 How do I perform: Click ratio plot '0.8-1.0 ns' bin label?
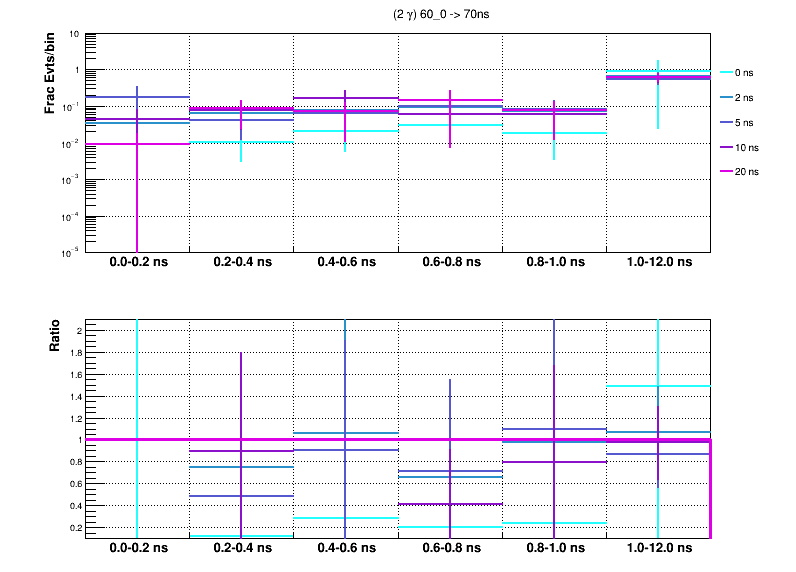[x=553, y=550]
